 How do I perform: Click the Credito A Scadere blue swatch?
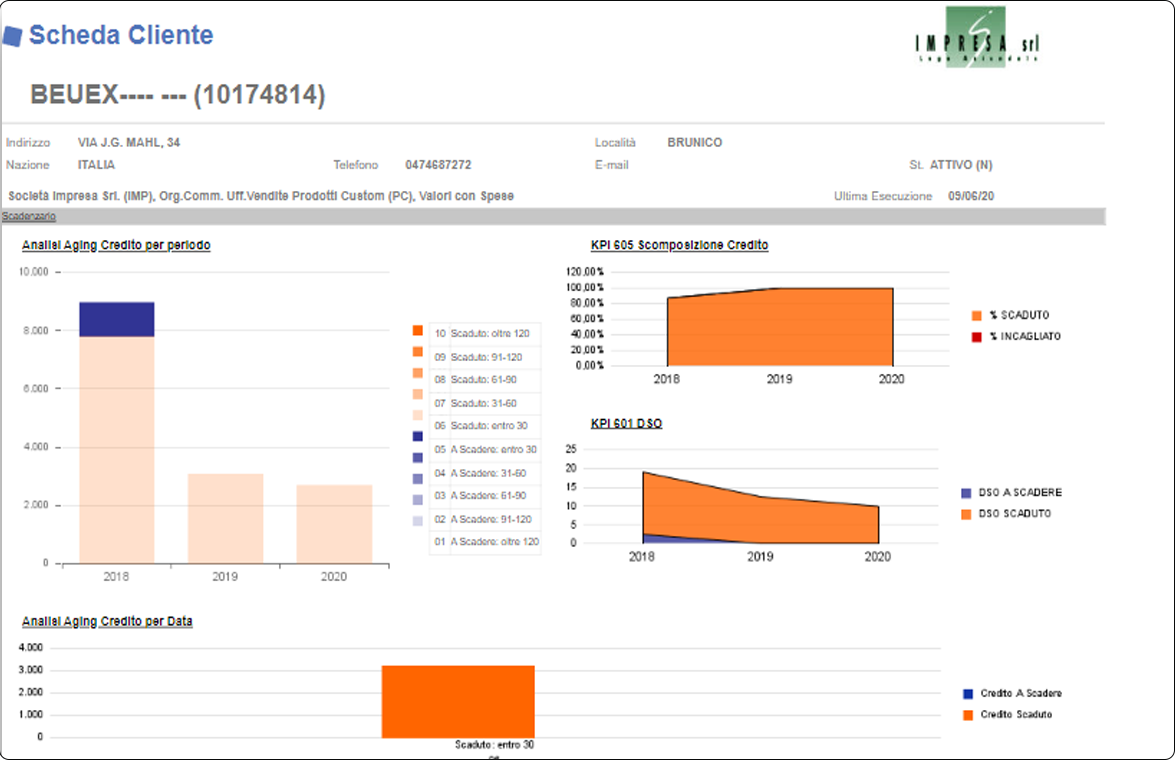tap(968, 694)
